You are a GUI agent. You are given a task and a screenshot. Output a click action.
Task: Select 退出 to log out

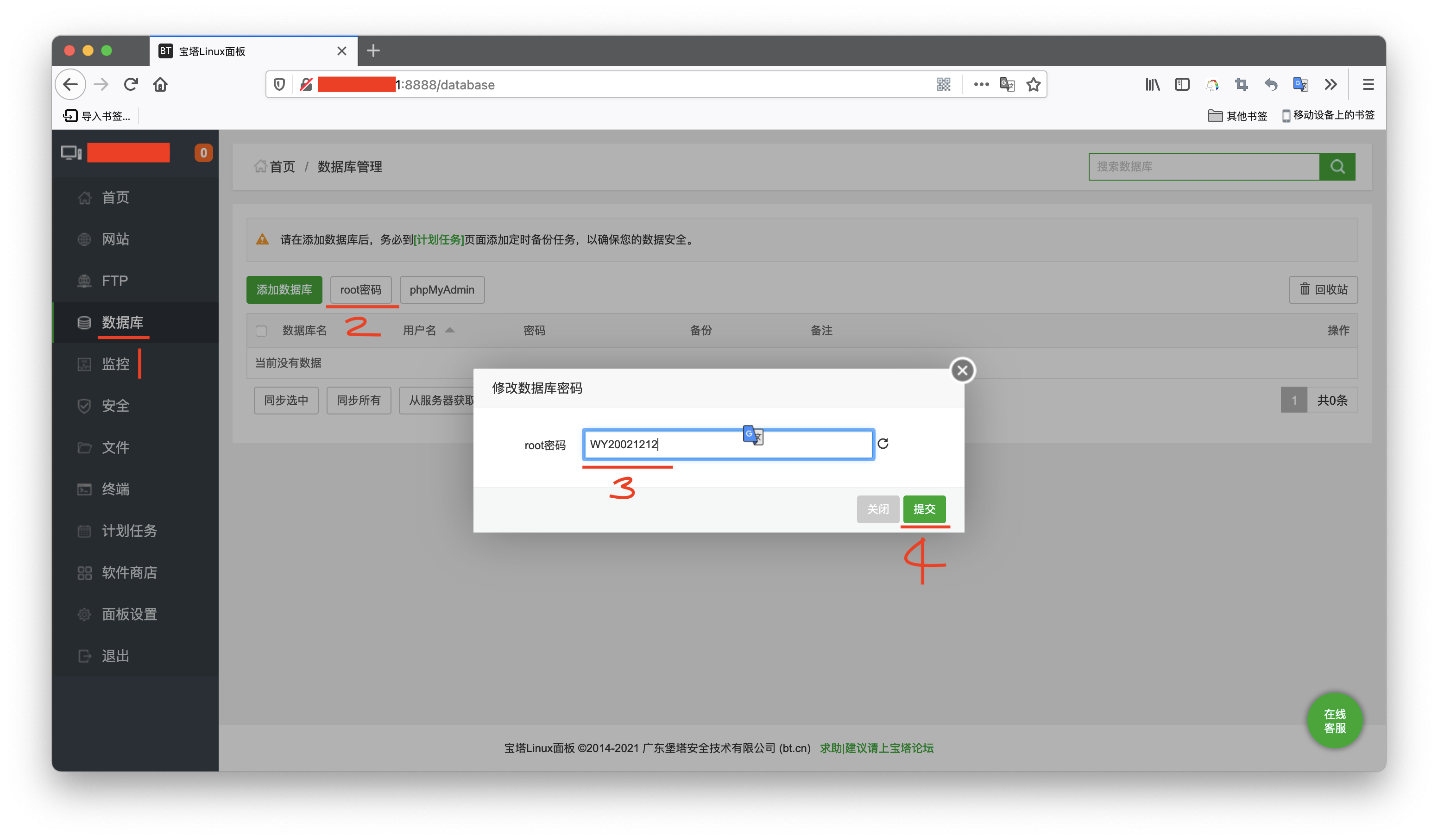pos(115,656)
